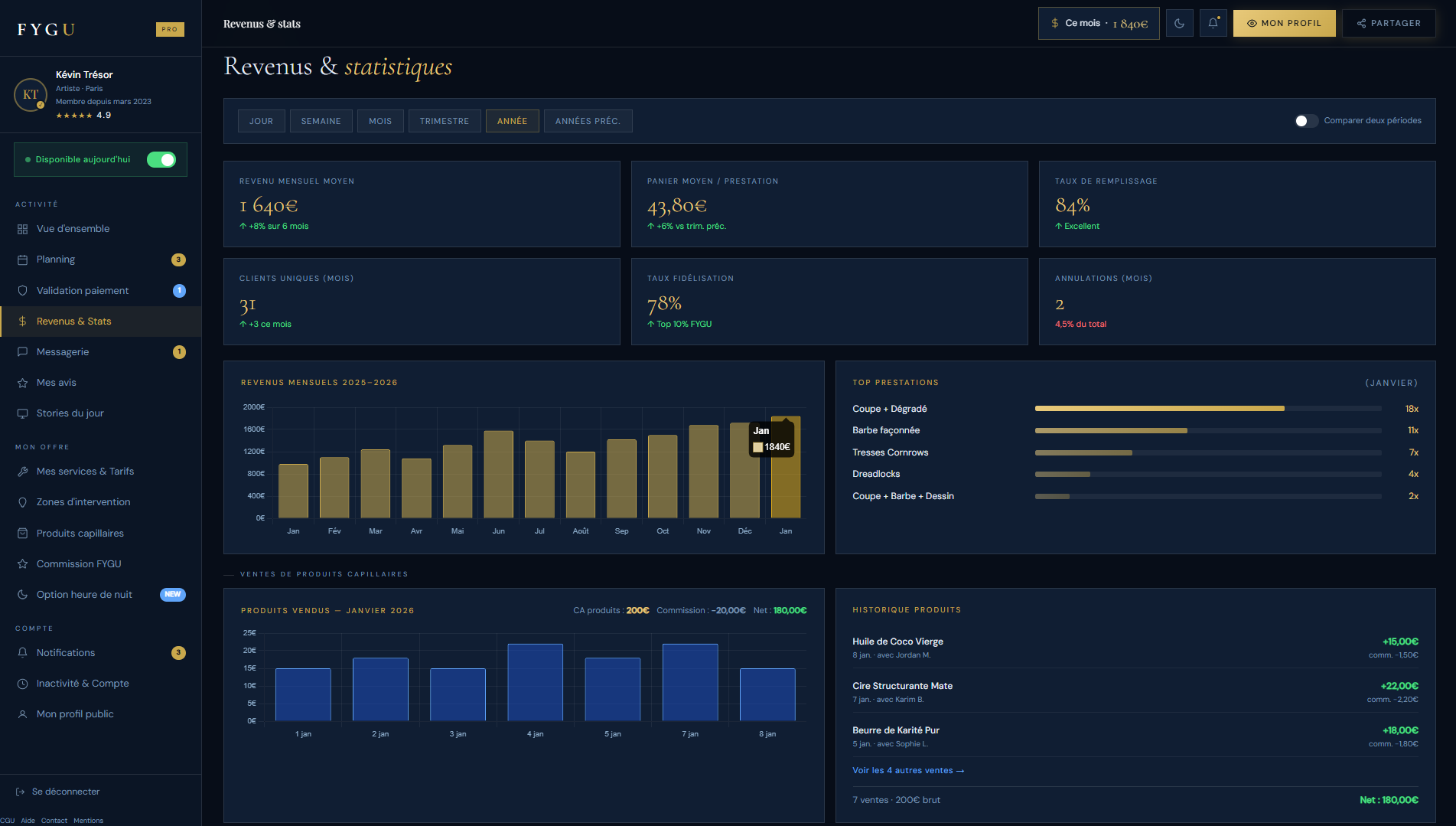
Task: Click the Option heure de nuit moon icon
Action: [22, 595]
